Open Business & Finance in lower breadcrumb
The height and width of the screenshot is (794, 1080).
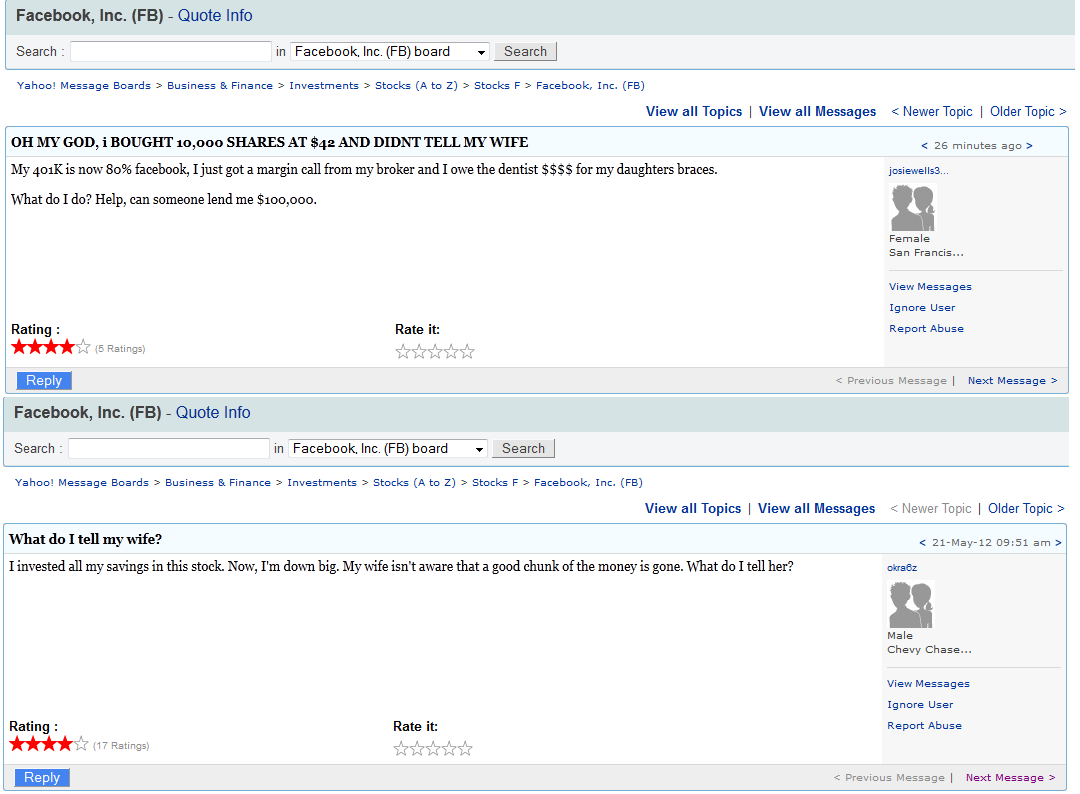point(218,482)
